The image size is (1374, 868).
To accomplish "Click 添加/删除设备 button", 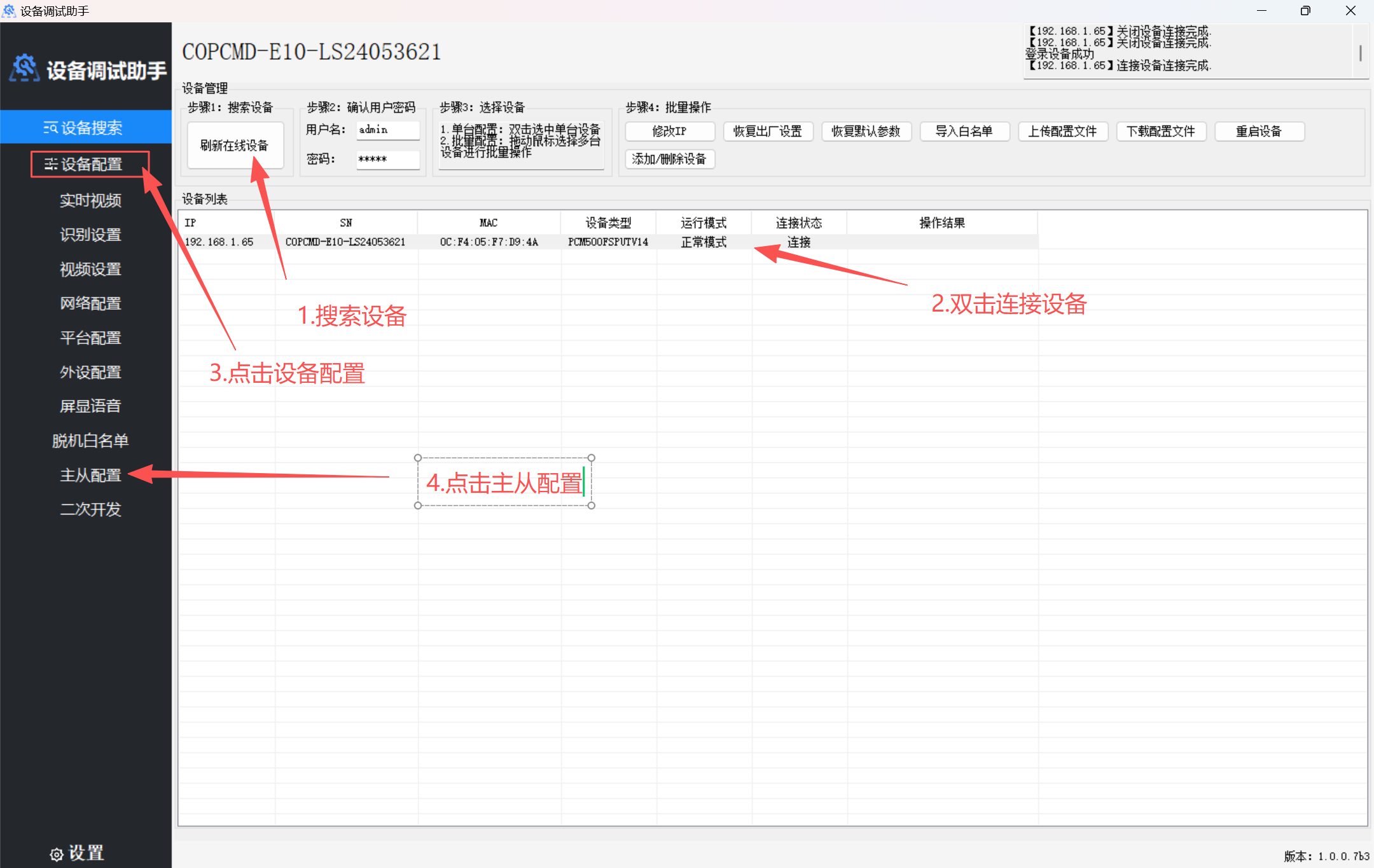I will click(669, 159).
